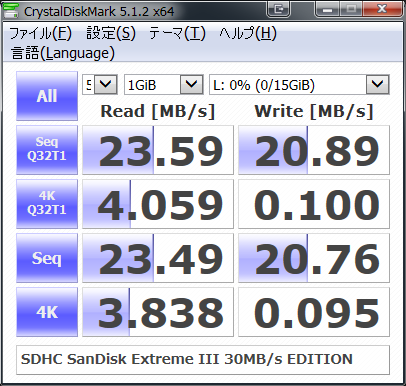
Task: Open the drive selector showing L: 0%
Action: (299, 85)
